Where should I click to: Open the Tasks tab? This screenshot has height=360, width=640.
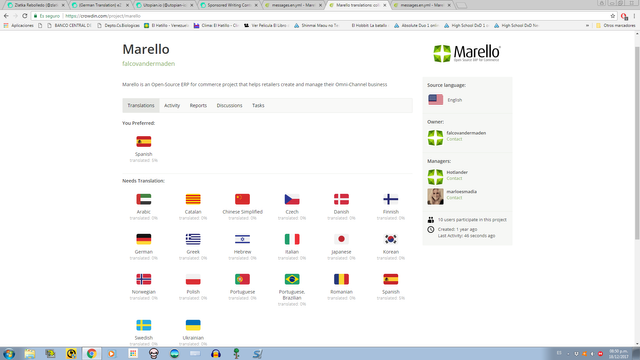[x=258, y=105]
